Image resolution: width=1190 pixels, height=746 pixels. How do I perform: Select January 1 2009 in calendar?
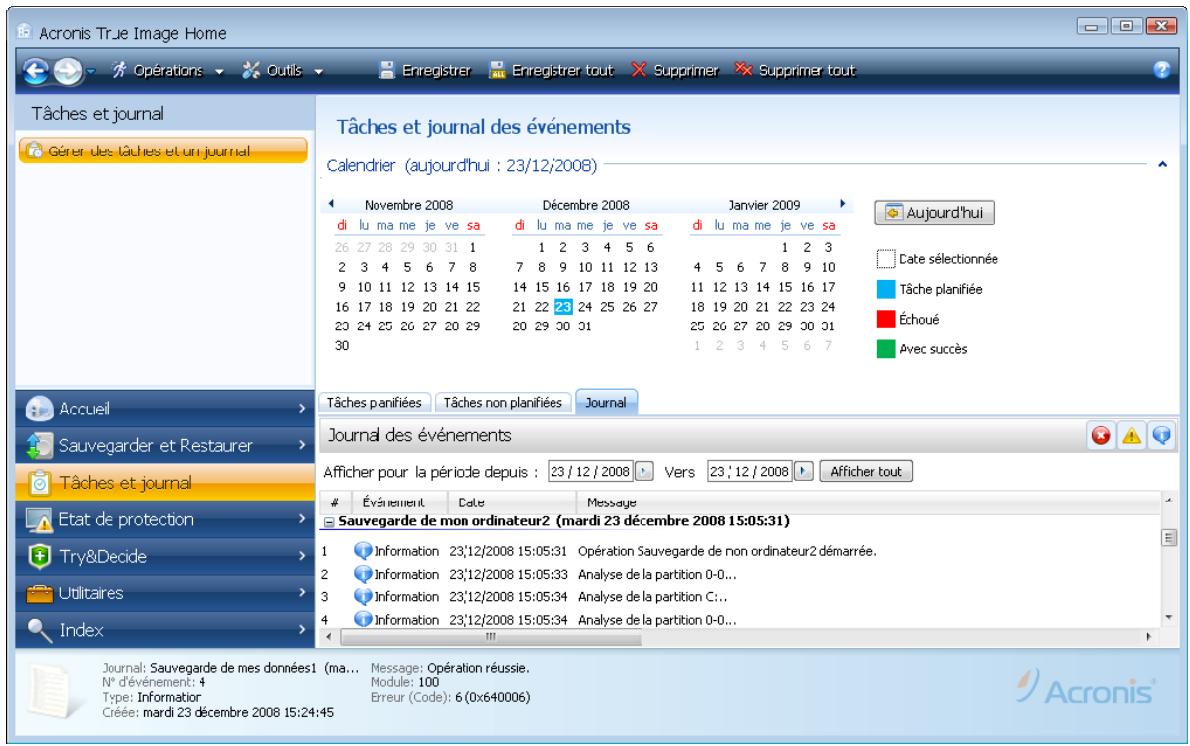(x=784, y=247)
